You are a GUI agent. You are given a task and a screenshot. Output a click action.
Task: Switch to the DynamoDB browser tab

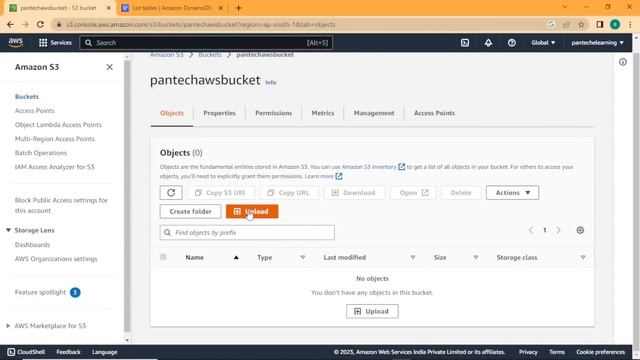(x=171, y=8)
